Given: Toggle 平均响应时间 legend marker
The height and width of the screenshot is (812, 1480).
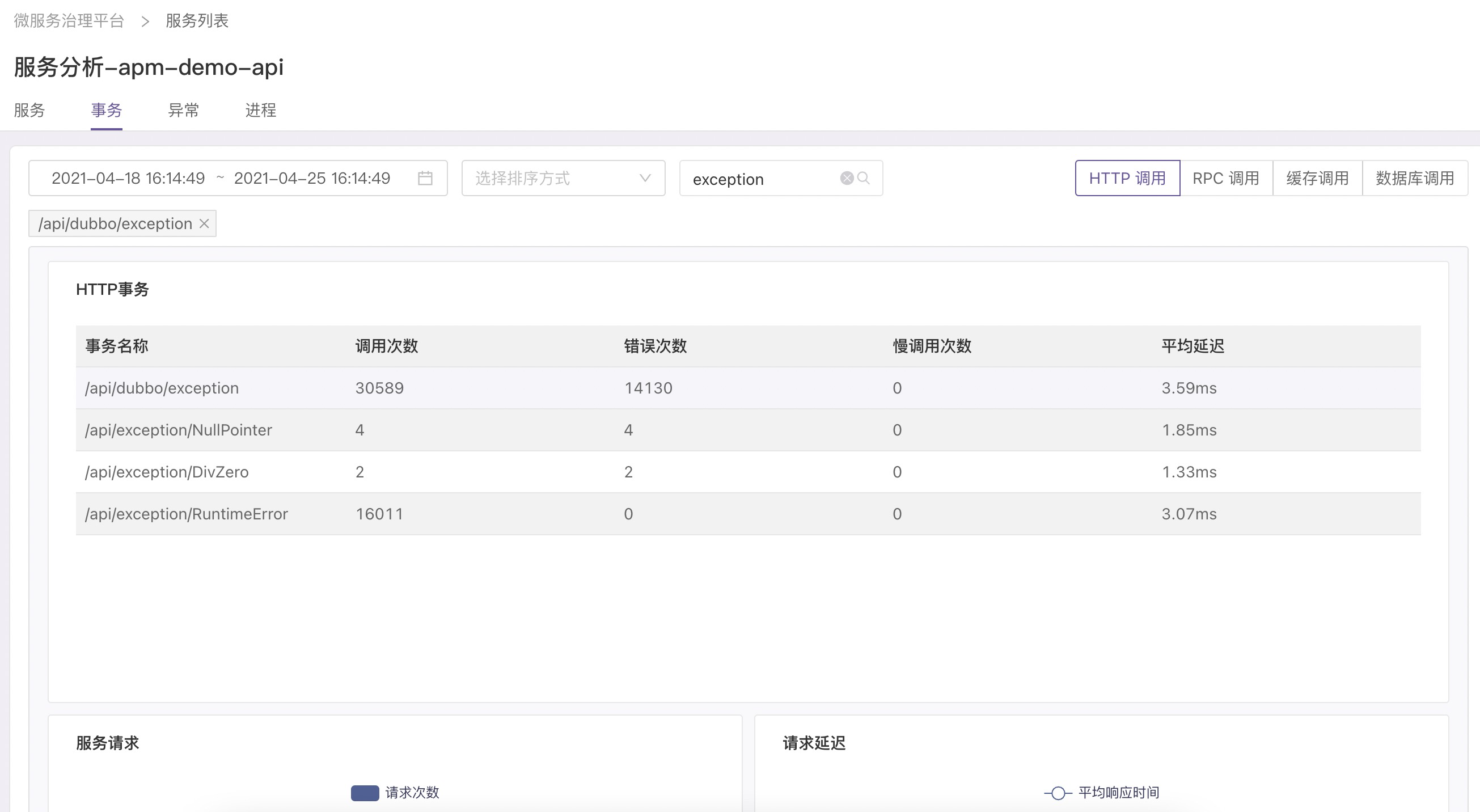Looking at the screenshot, I should click(x=1058, y=793).
